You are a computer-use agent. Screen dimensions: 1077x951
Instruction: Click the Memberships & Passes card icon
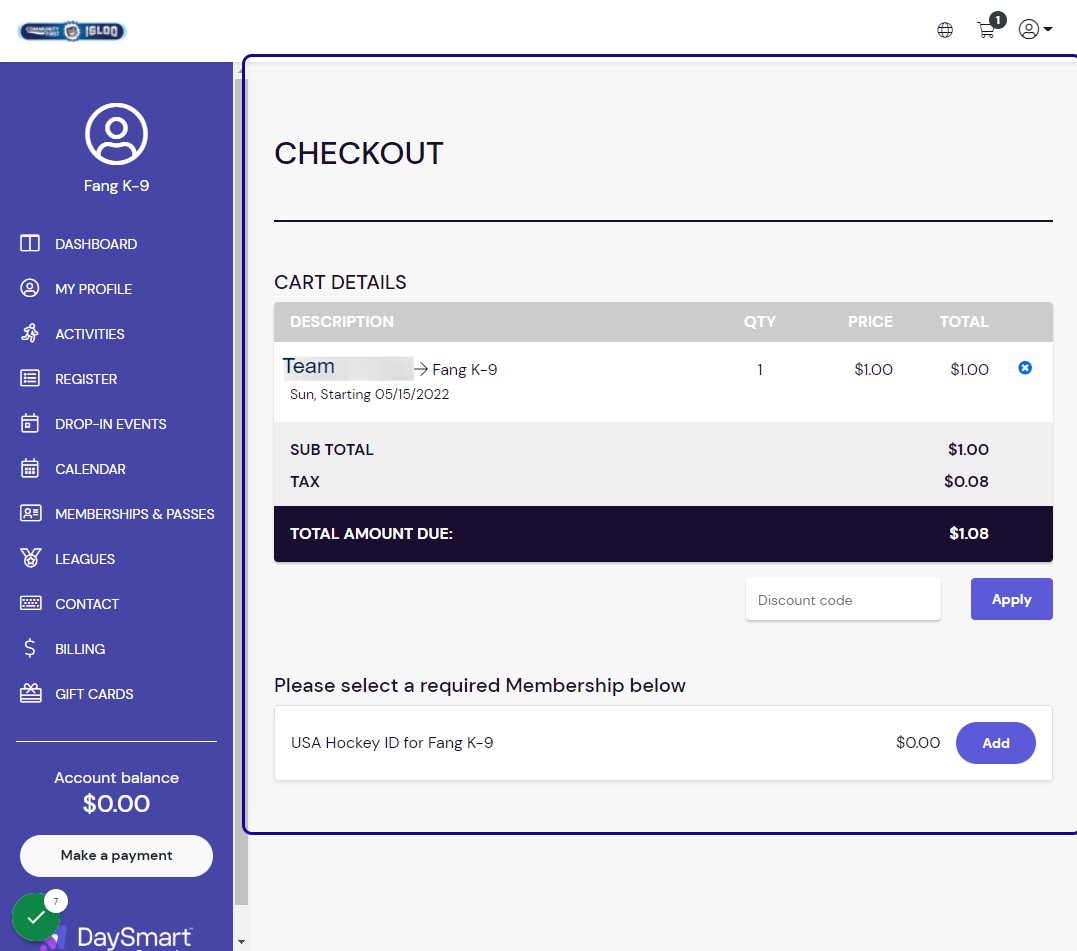tap(30, 513)
